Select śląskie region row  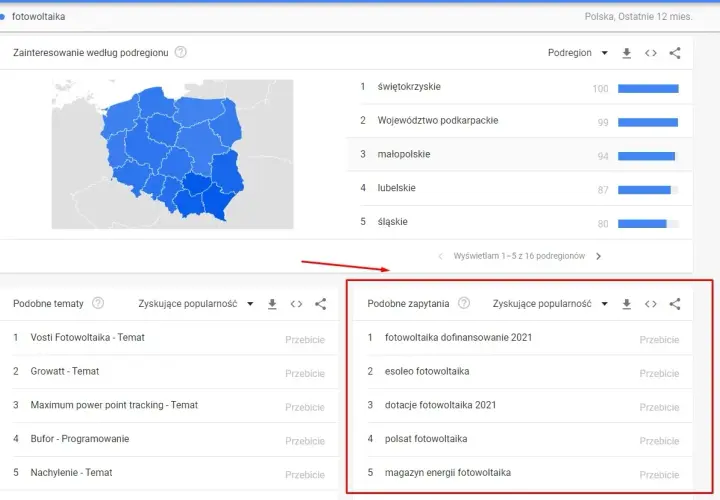[x=519, y=222]
